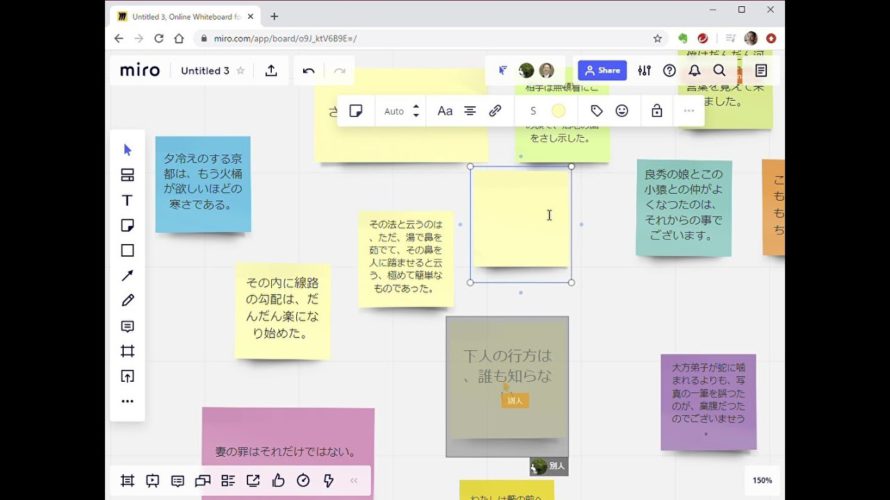This screenshot has height=500, width=890.
Task: Redo the last action
Action: click(339, 70)
